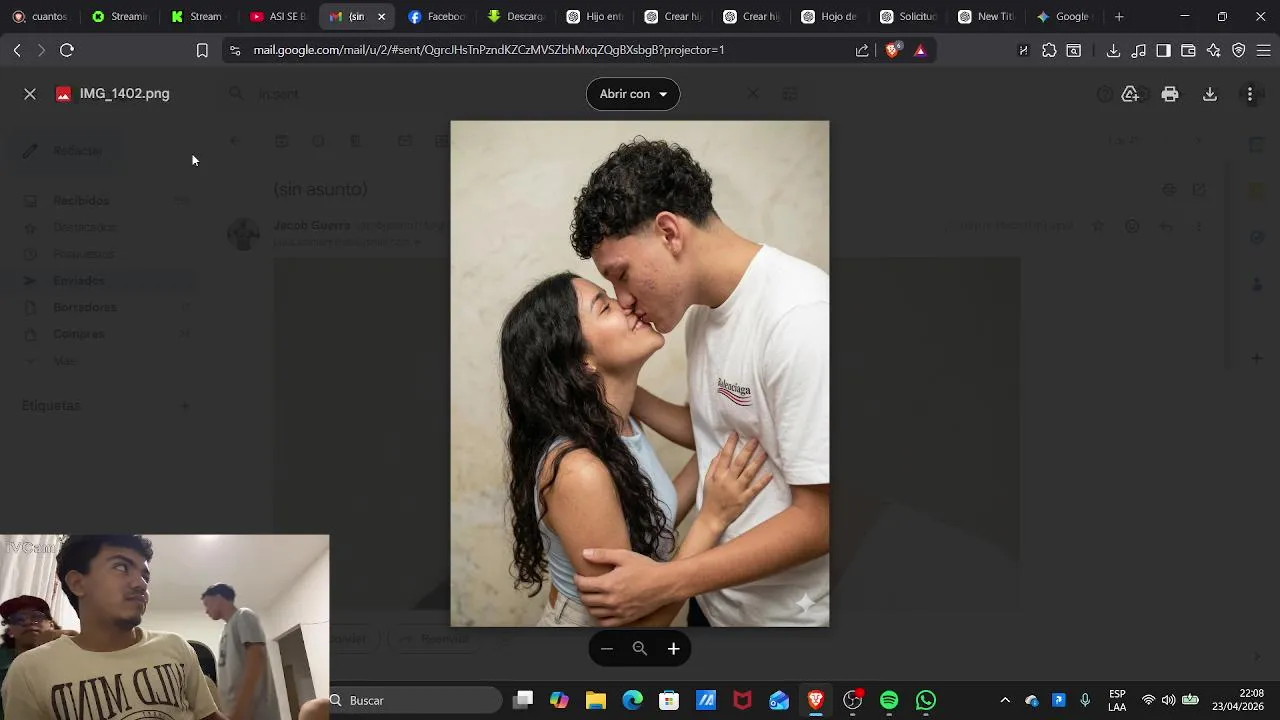
Task: Close the active Gmail tab
Action: 381,17
